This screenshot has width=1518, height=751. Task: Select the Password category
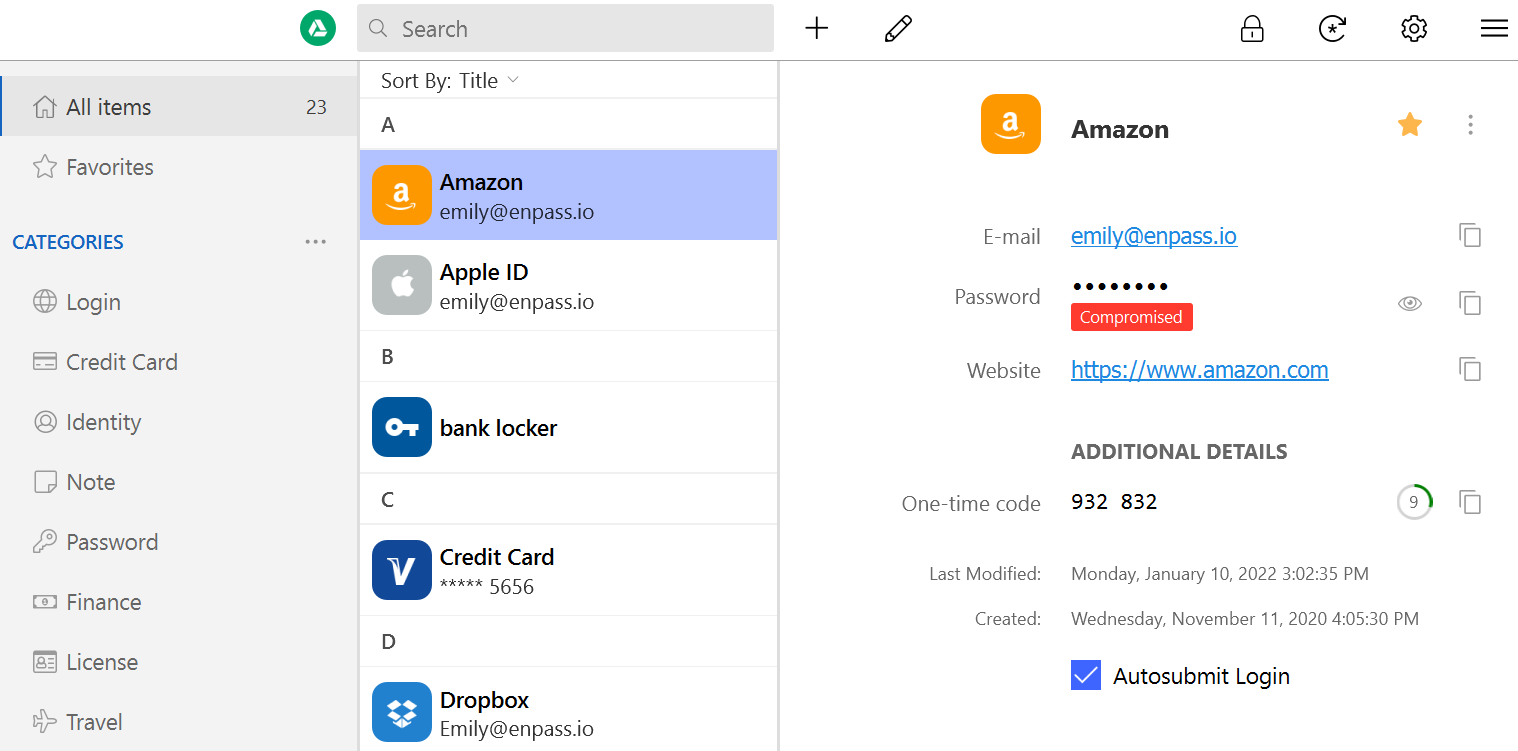click(x=179, y=542)
